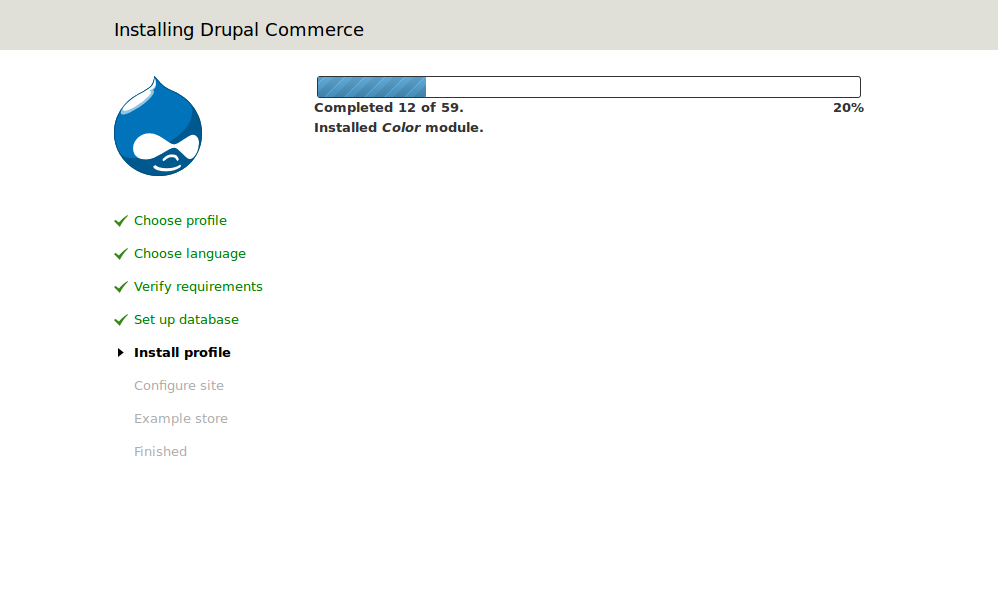Click the Configure site step

pyautogui.click(x=179, y=386)
